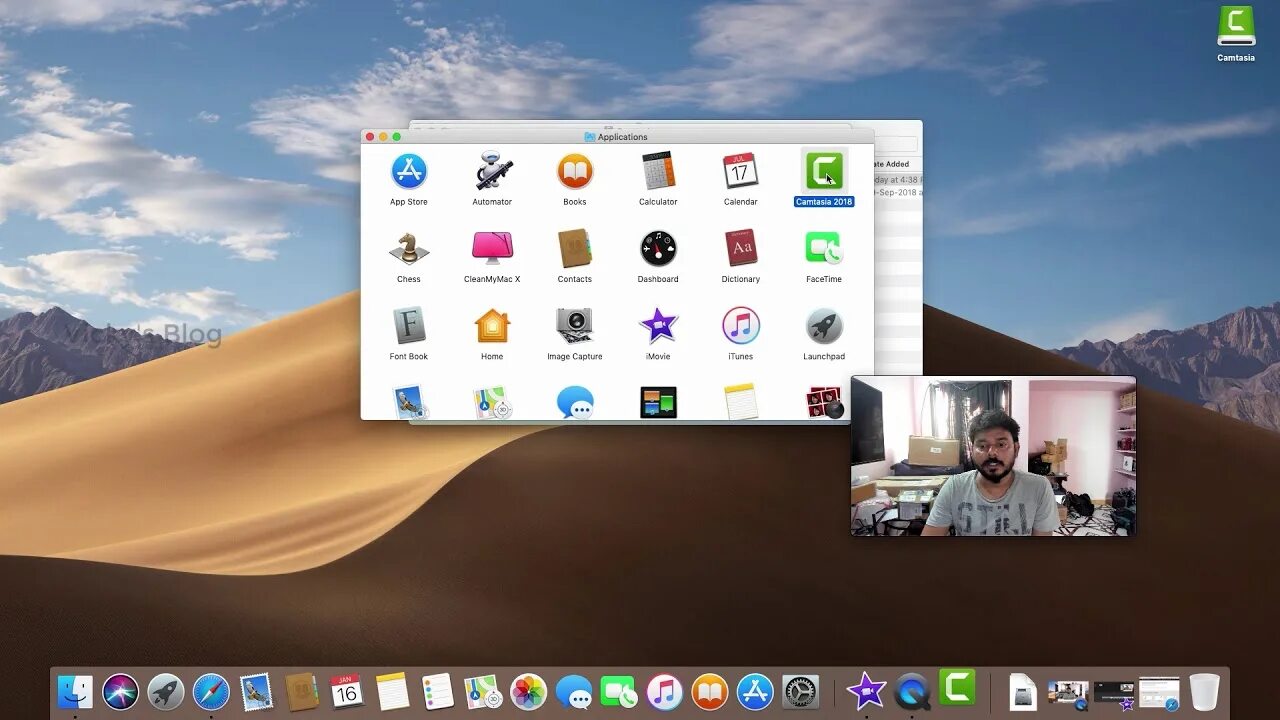Select Mission Control icon in Applications window
Screen dimensions: 1280x720
(x=658, y=402)
